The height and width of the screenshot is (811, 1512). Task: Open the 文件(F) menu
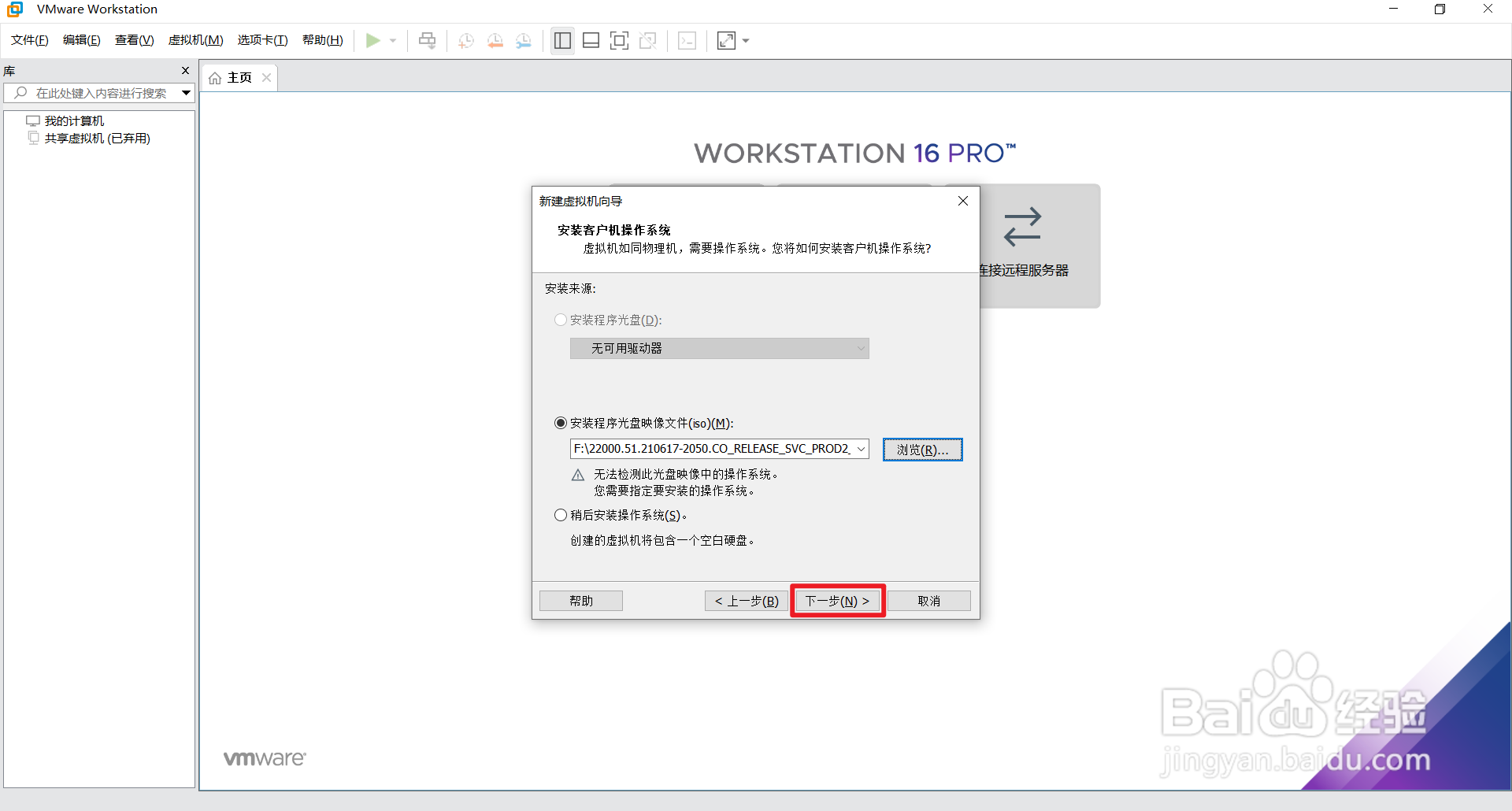pyautogui.click(x=30, y=40)
